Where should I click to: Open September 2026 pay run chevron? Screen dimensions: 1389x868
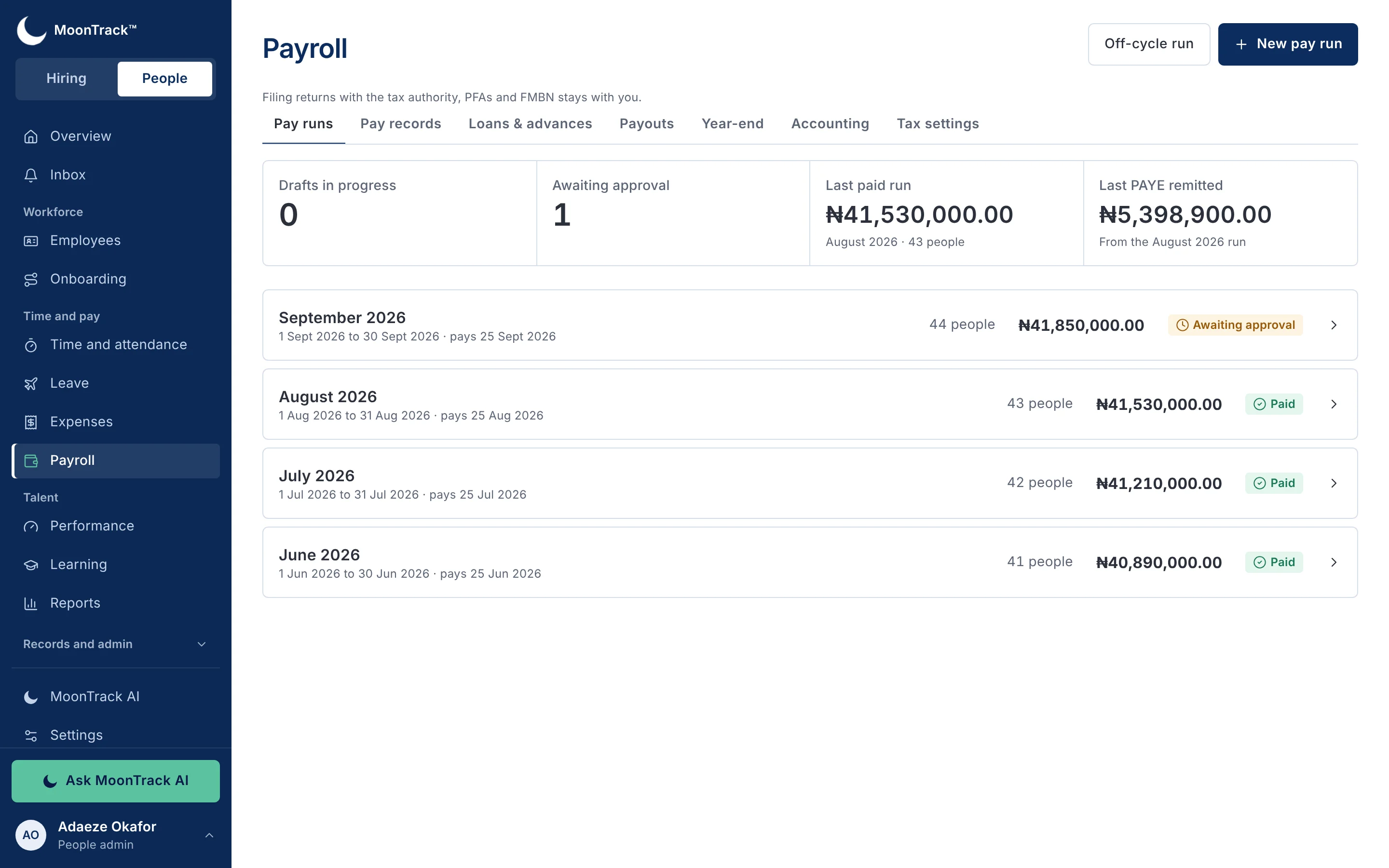[x=1334, y=325]
